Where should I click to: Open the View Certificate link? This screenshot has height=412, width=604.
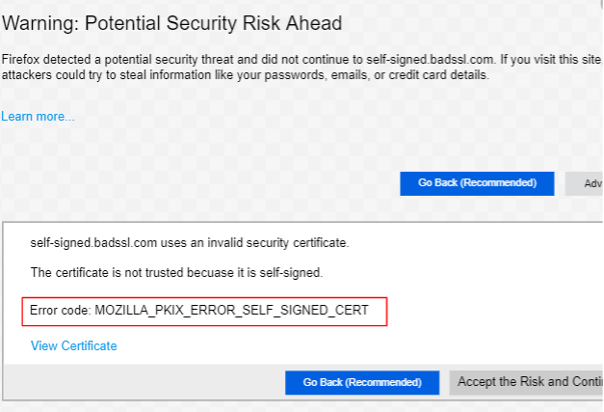(x=74, y=346)
